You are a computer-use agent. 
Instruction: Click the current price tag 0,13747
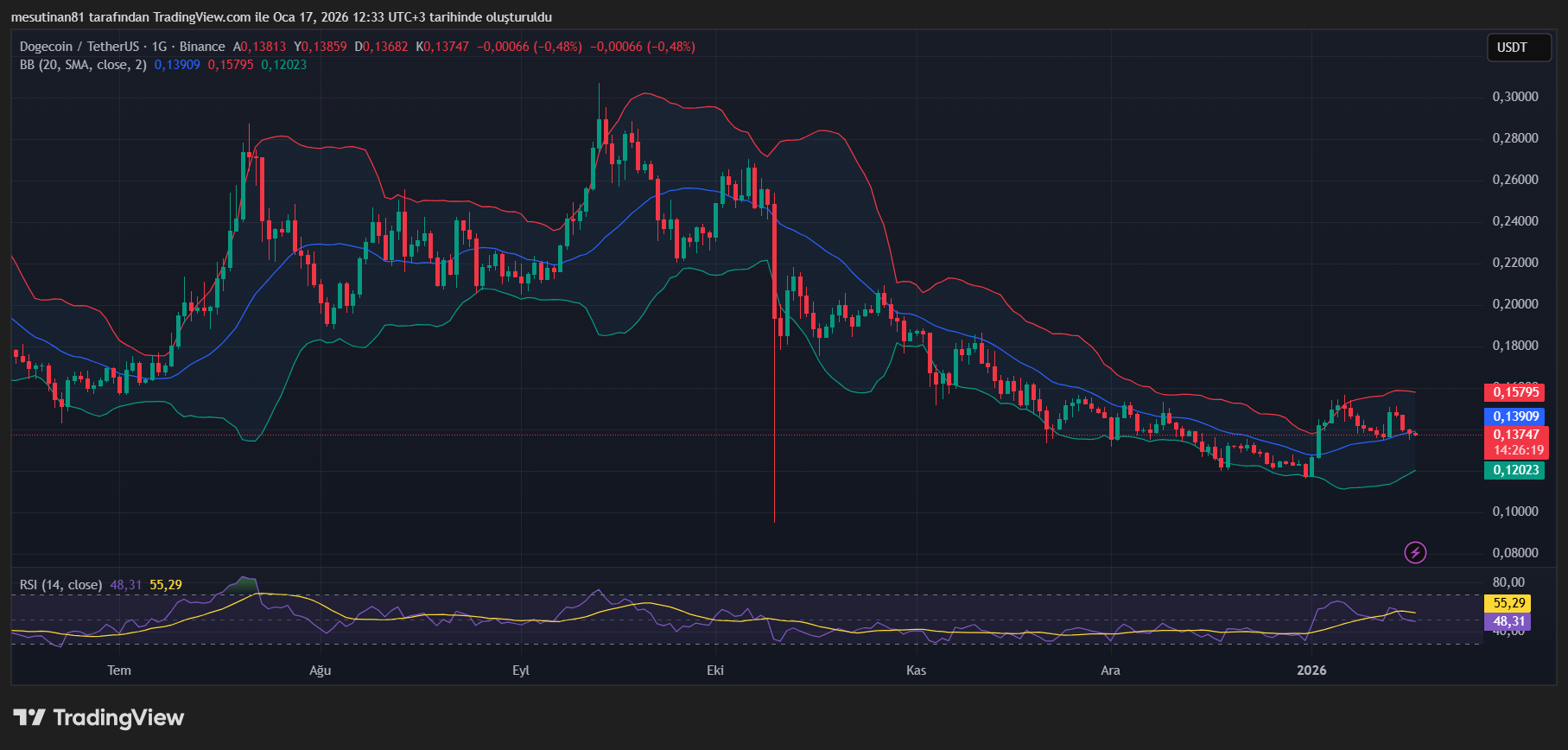pos(1515,435)
